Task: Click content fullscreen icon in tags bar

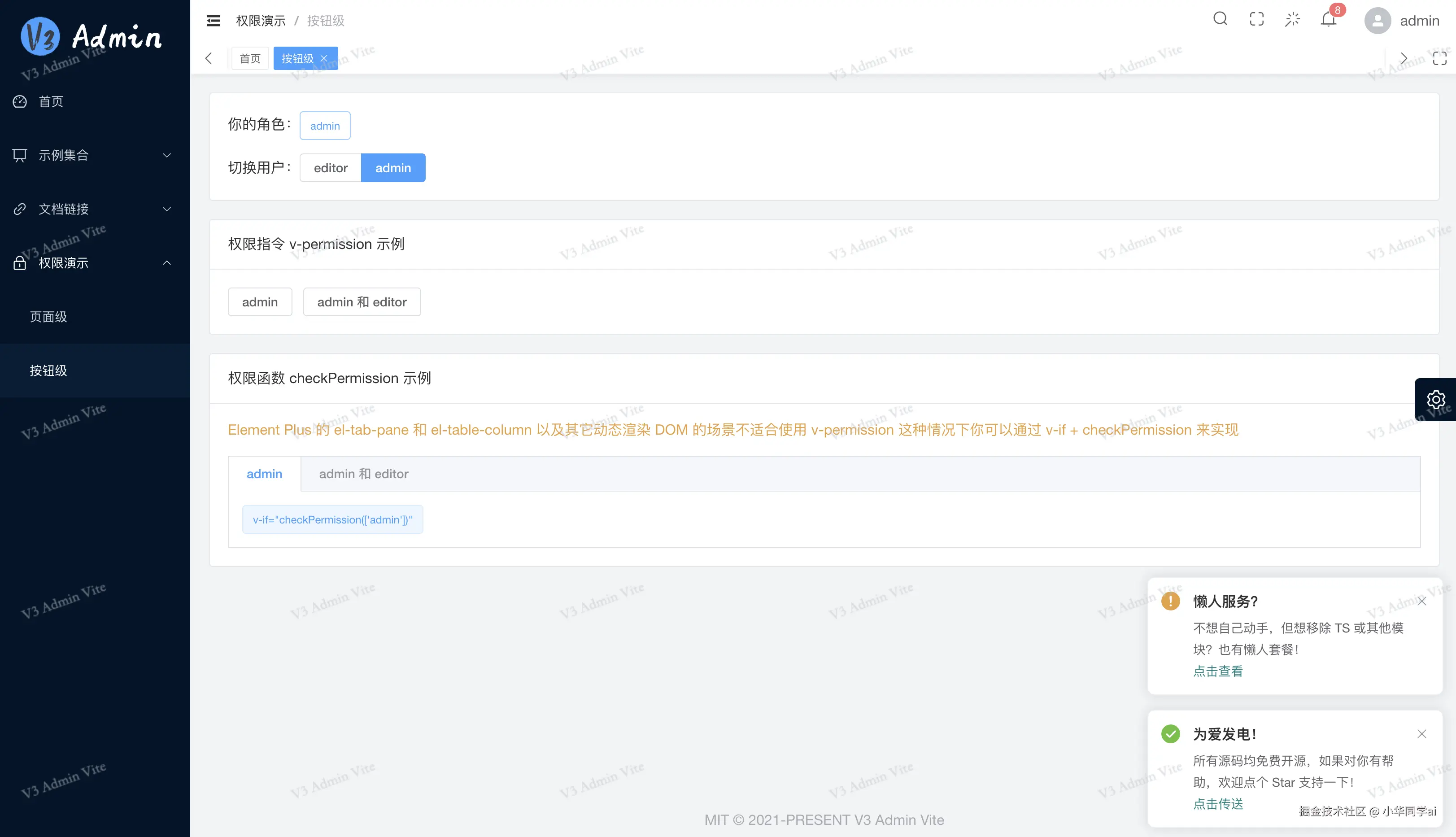Action: [x=1439, y=58]
